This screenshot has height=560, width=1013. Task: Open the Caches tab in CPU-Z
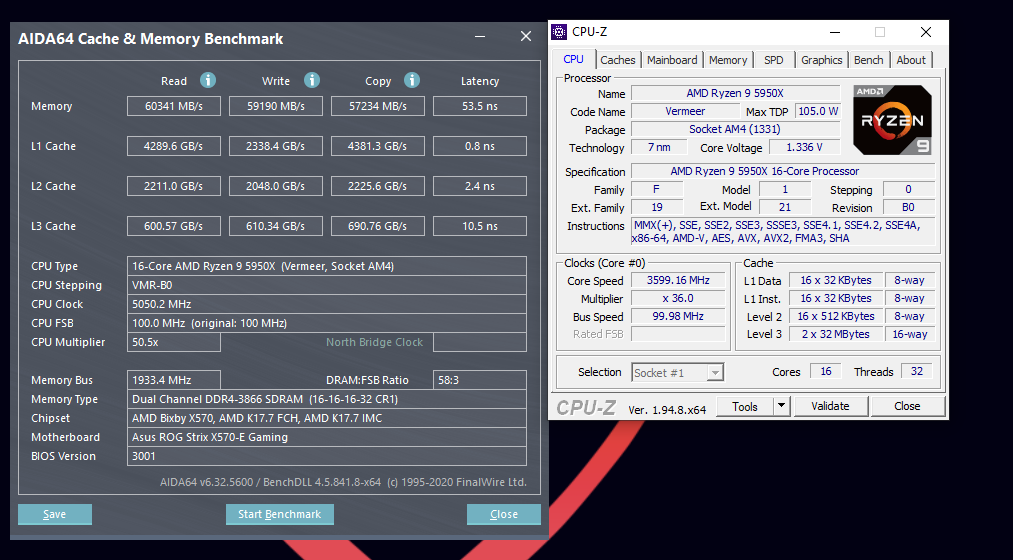pyautogui.click(x=618, y=60)
